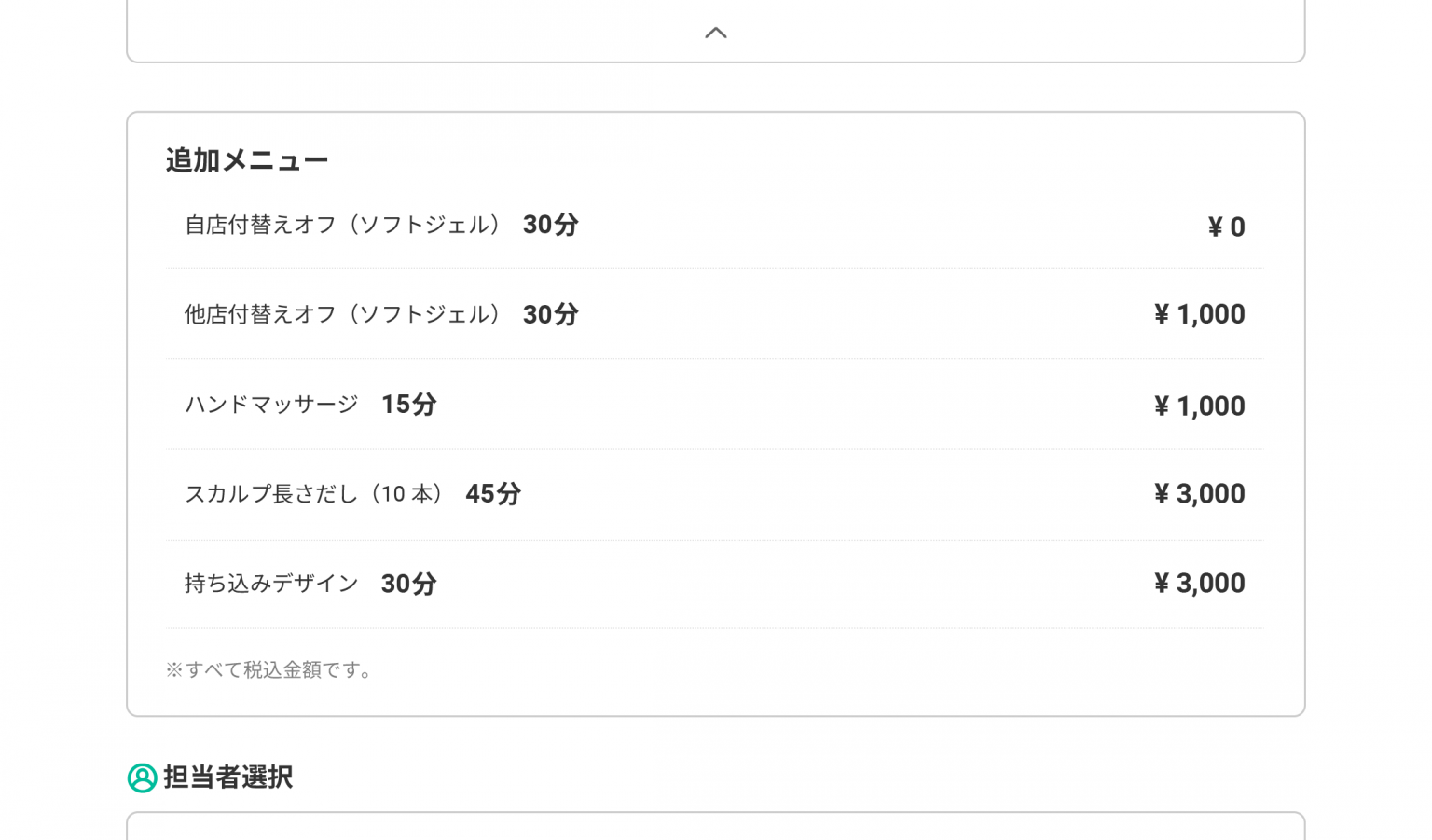Click the 追加メニュー heading
This screenshot has height=840, width=1432.
(x=247, y=160)
